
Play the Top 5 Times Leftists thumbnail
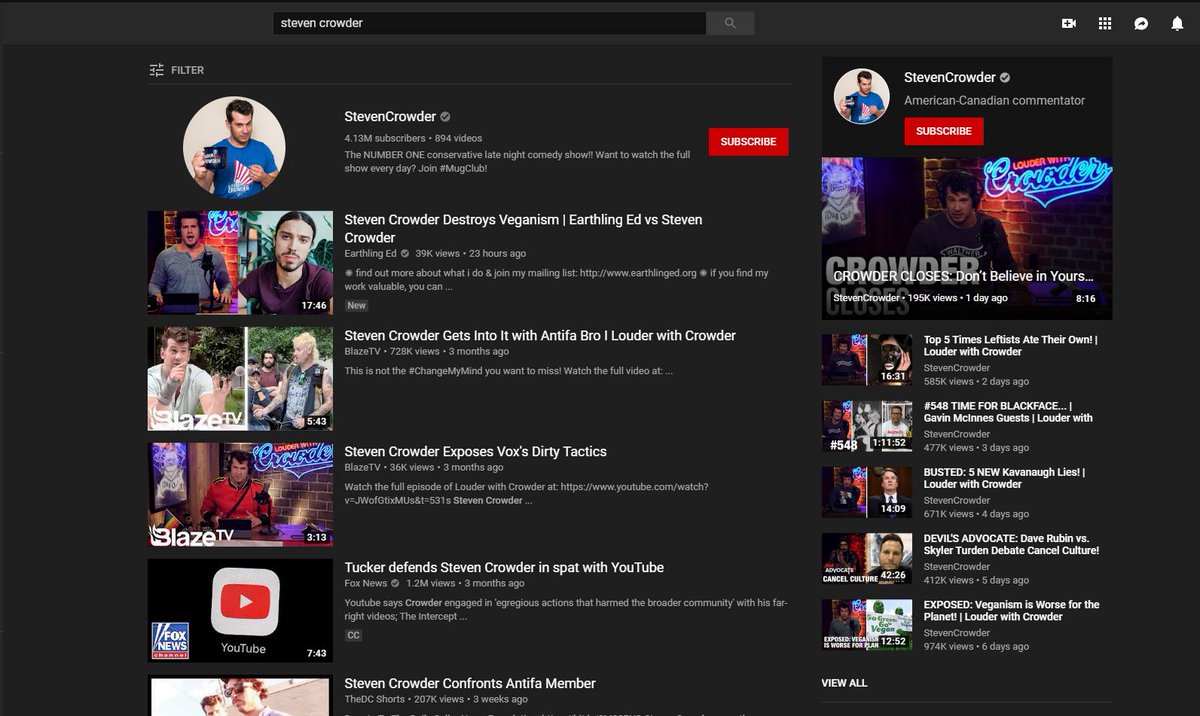point(867,360)
